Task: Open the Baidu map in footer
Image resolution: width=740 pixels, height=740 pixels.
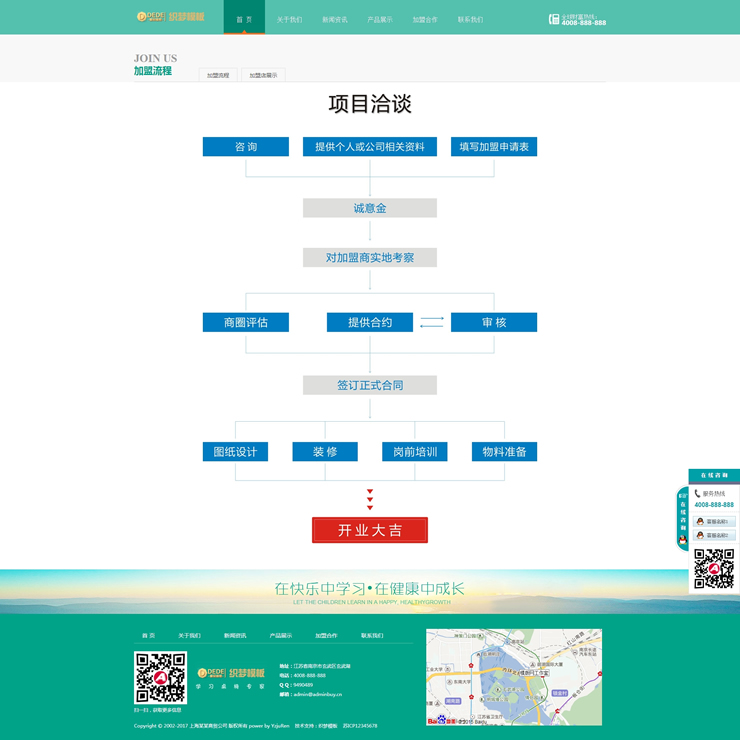Action: click(x=513, y=677)
